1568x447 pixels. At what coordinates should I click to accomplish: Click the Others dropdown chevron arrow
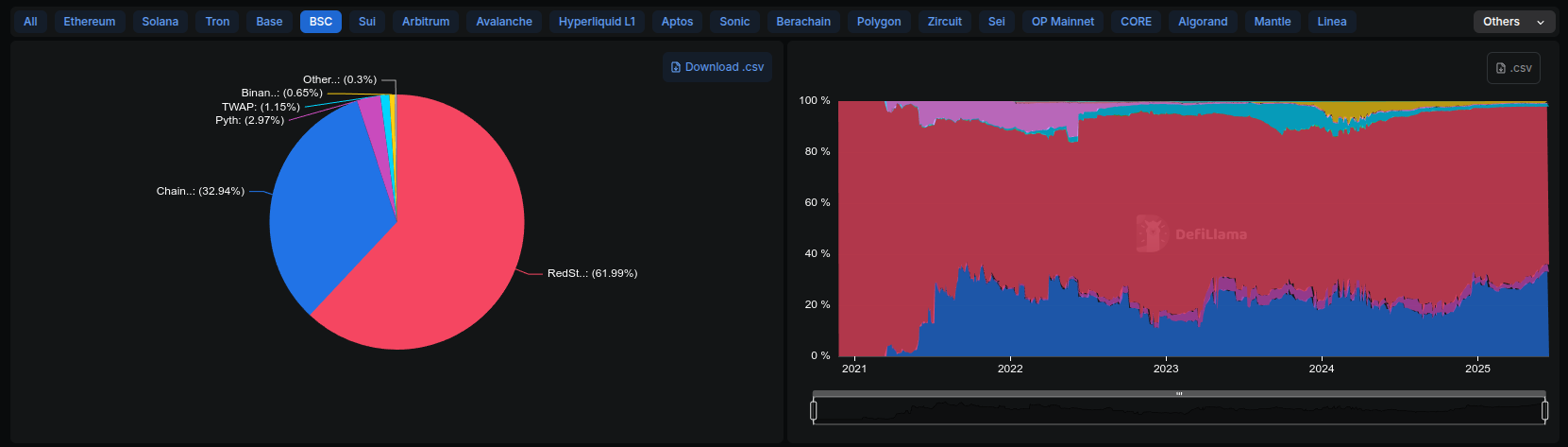[1541, 22]
